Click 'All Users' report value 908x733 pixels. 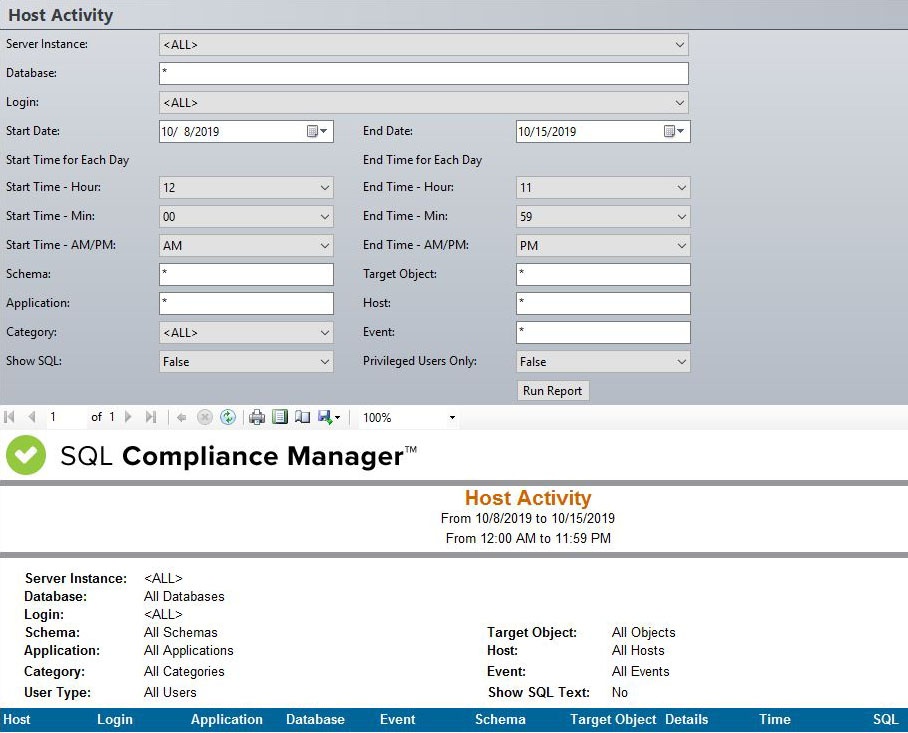point(170,692)
